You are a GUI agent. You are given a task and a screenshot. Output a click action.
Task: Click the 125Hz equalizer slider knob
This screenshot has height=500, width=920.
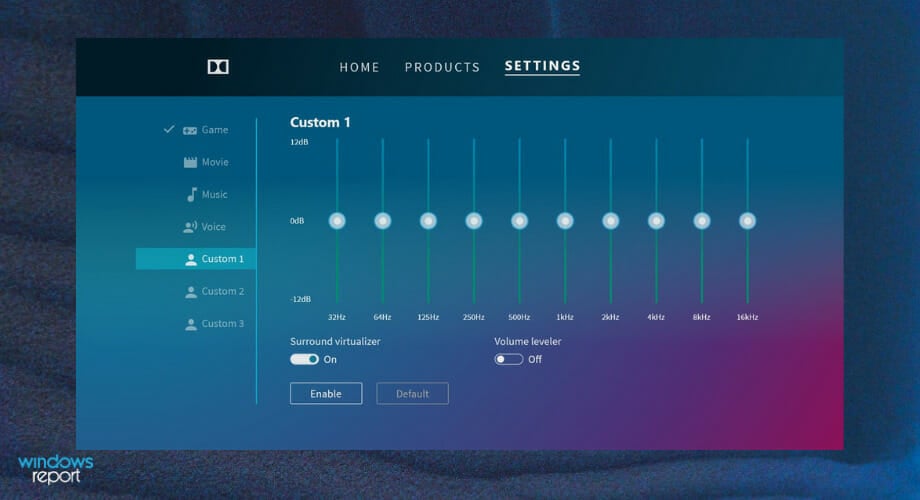click(x=428, y=221)
